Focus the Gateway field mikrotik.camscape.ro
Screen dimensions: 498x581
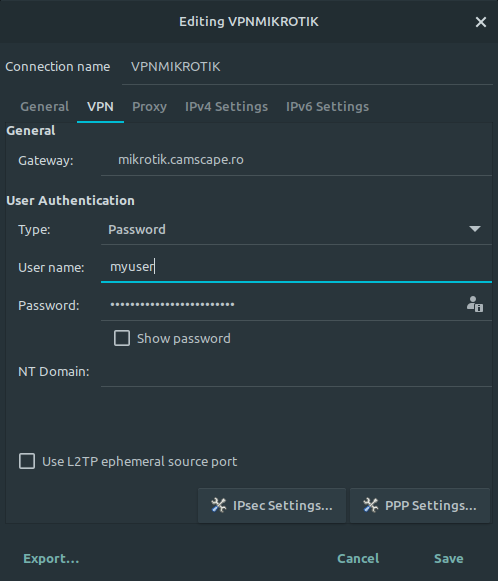(x=296, y=160)
